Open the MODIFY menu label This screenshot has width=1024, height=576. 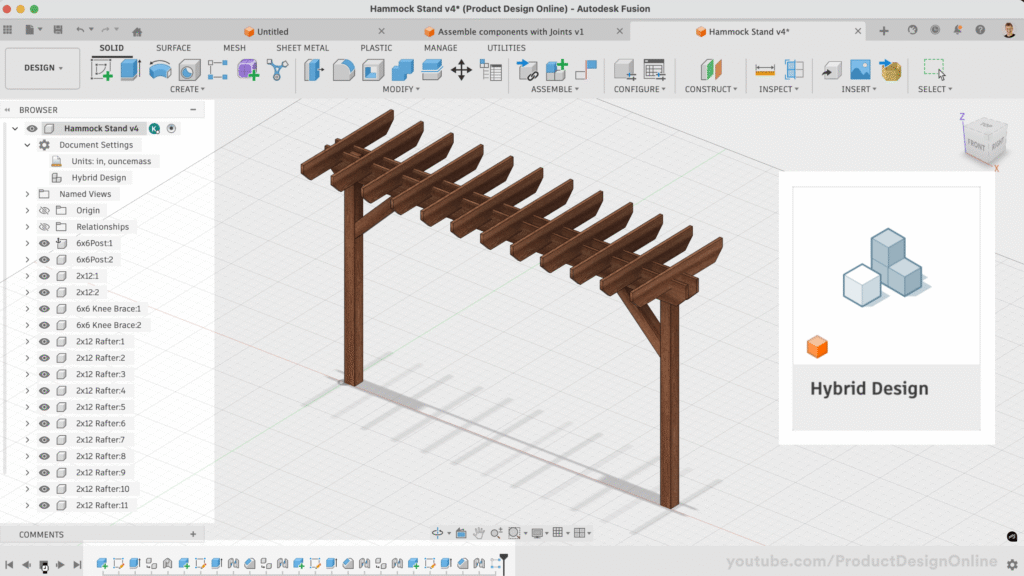[401, 89]
